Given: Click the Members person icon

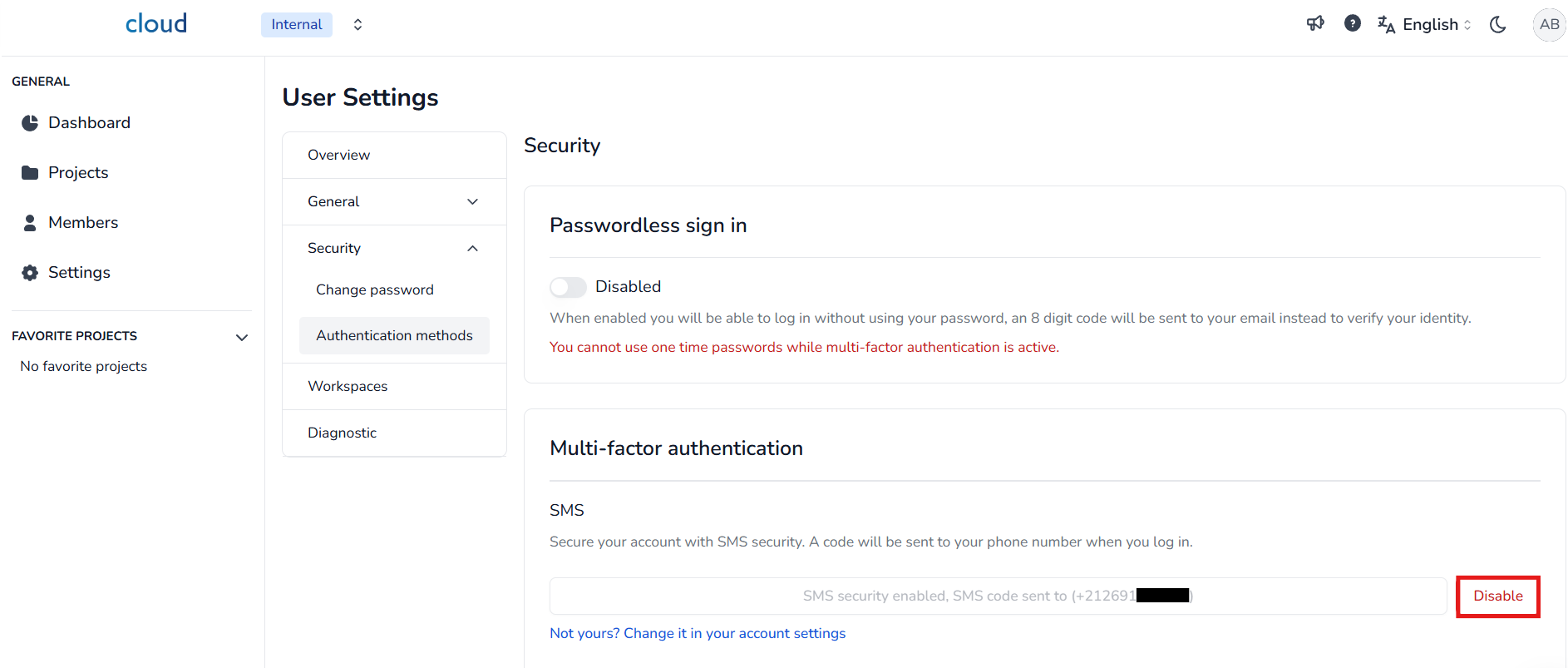Looking at the screenshot, I should (30, 223).
